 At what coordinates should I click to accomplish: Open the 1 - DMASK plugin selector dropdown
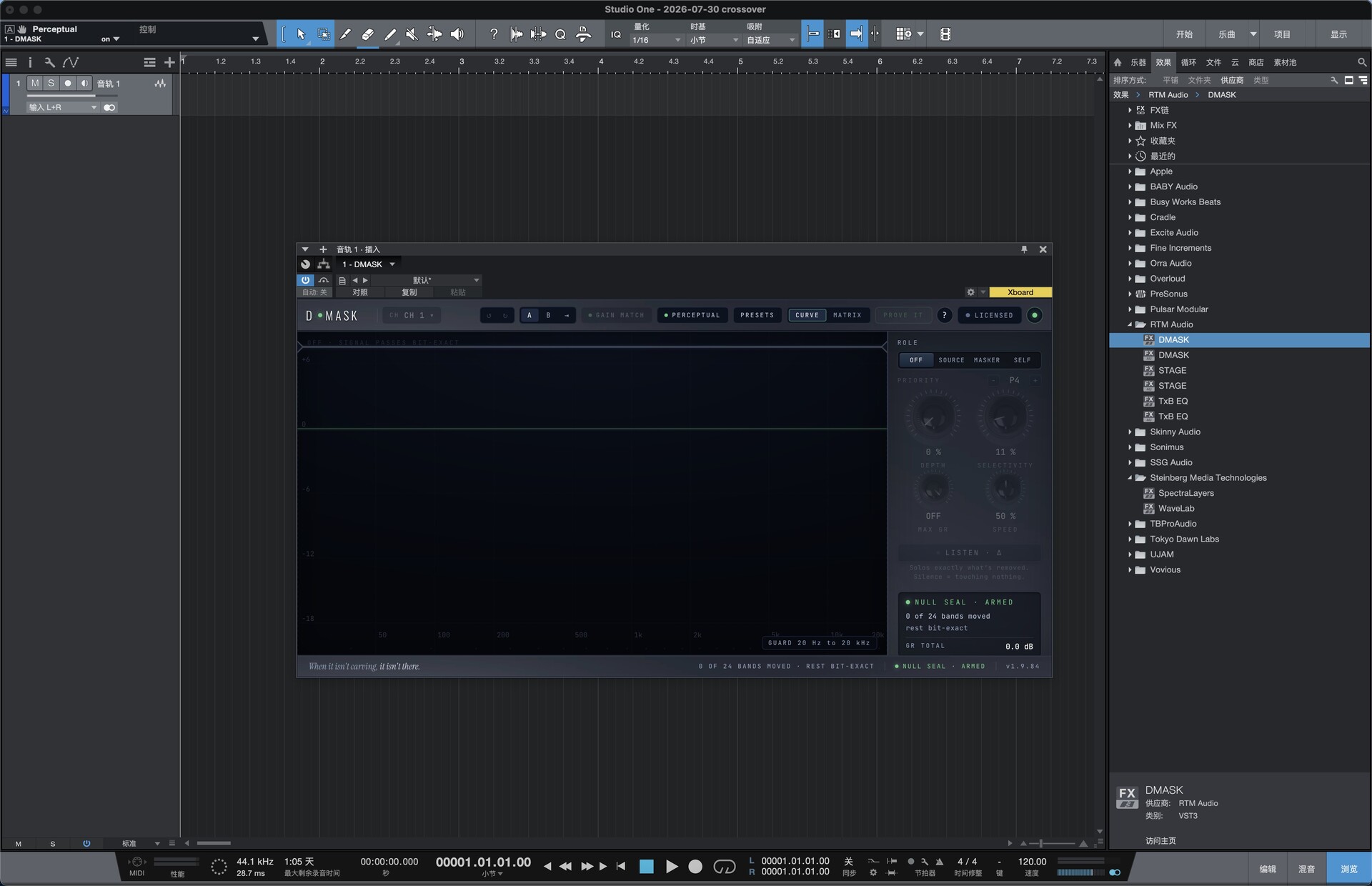(369, 264)
